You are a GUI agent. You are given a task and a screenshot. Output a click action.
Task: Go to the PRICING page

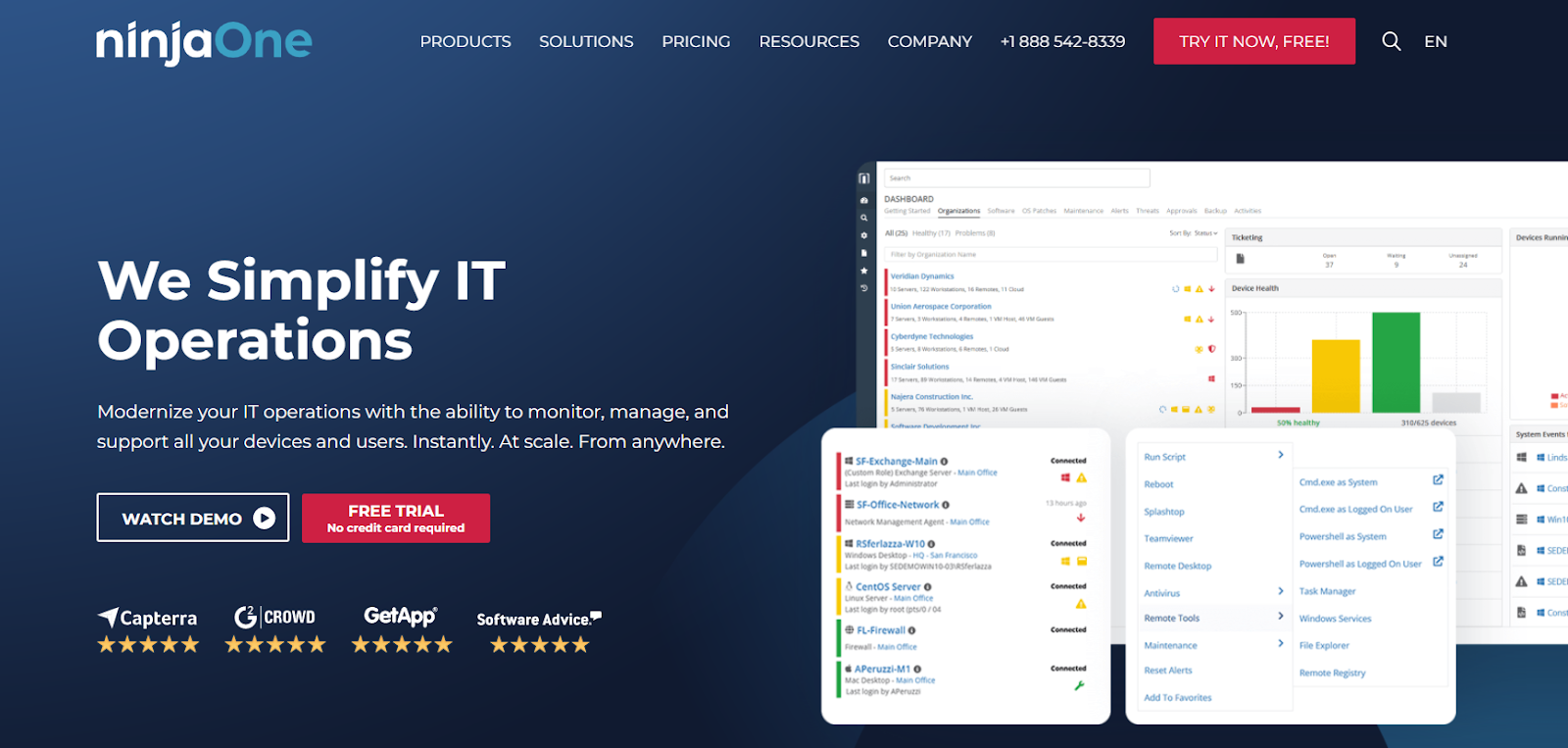696,41
